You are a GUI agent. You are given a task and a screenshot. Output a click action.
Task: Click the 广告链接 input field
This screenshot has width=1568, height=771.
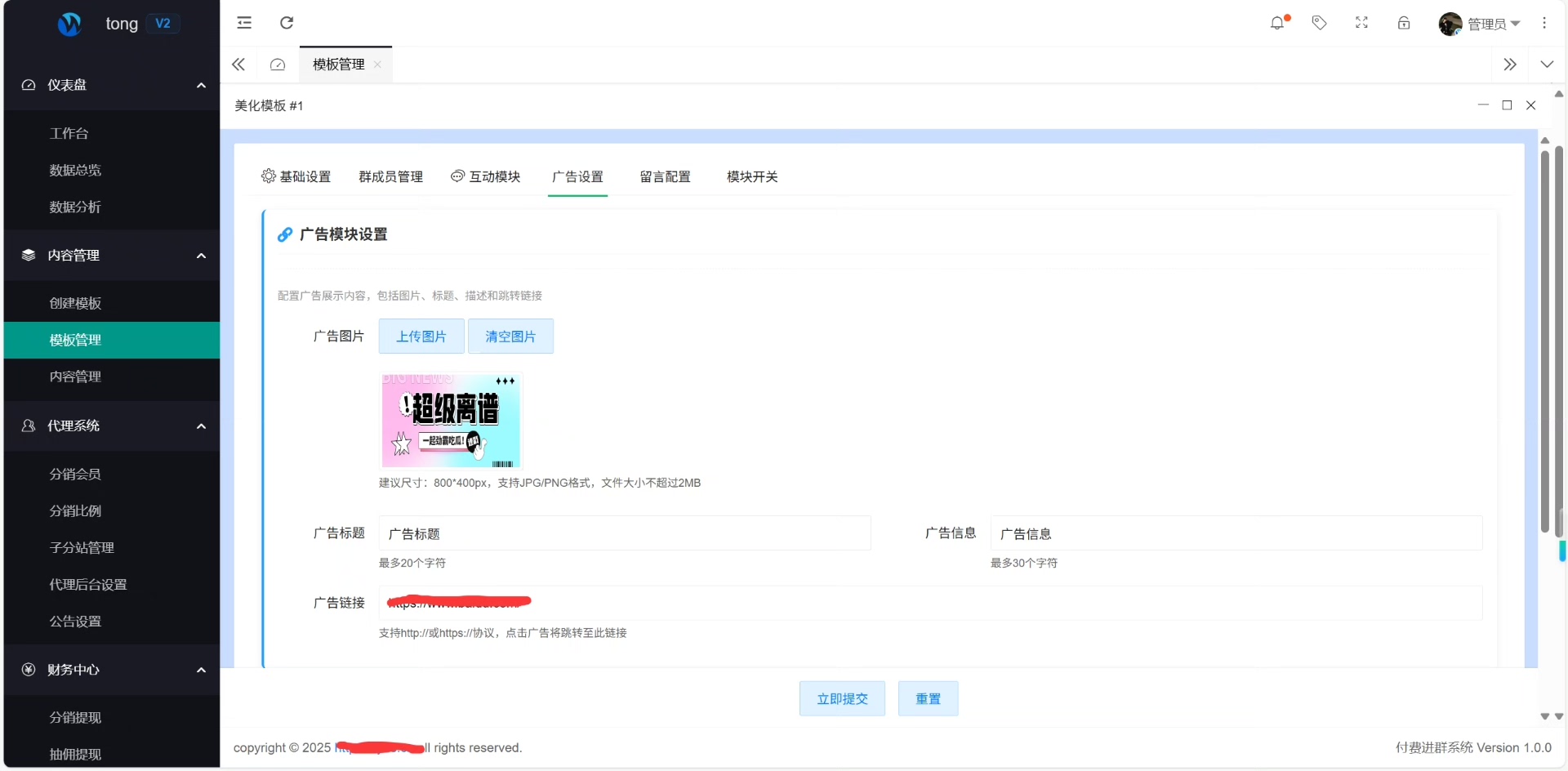pos(931,603)
